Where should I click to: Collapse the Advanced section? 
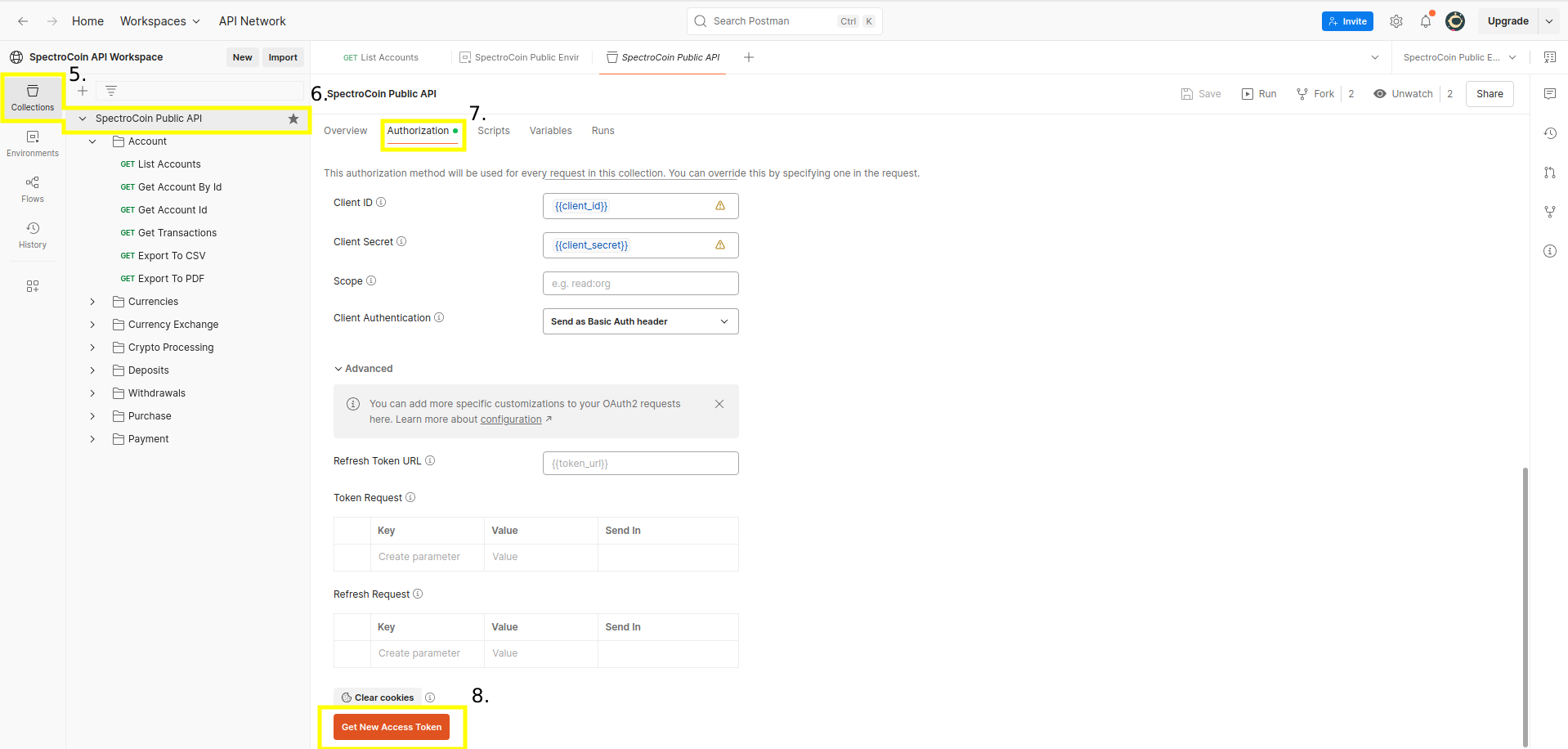pyautogui.click(x=363, y=369)
